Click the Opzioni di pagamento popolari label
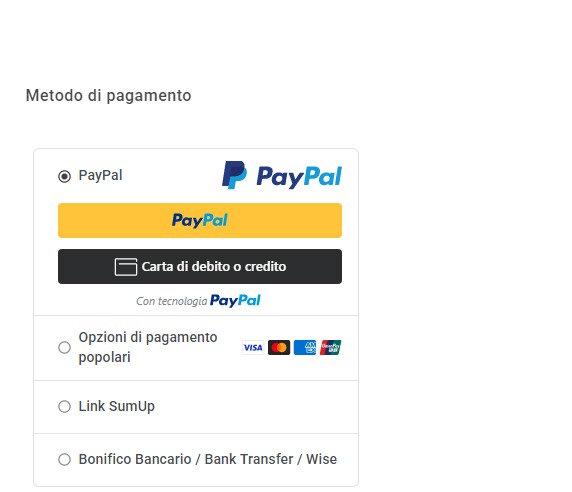The image size is (572, 492). [148, 347]
